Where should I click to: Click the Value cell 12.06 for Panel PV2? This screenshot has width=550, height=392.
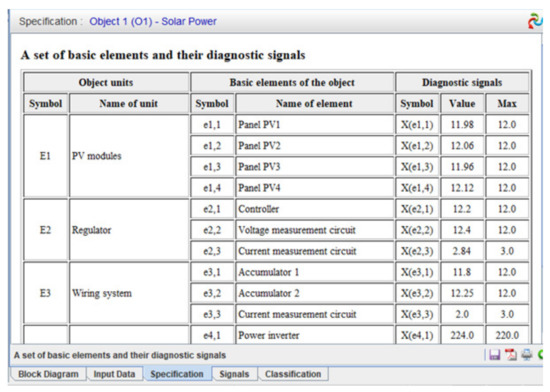(462, 146)
